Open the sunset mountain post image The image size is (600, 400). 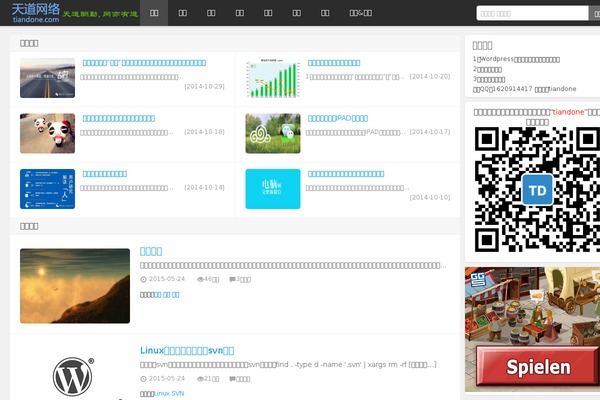(75, 286)
